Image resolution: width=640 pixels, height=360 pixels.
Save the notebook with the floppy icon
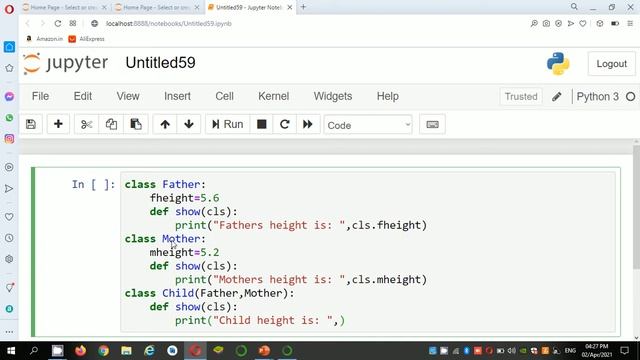pos(31,124)
